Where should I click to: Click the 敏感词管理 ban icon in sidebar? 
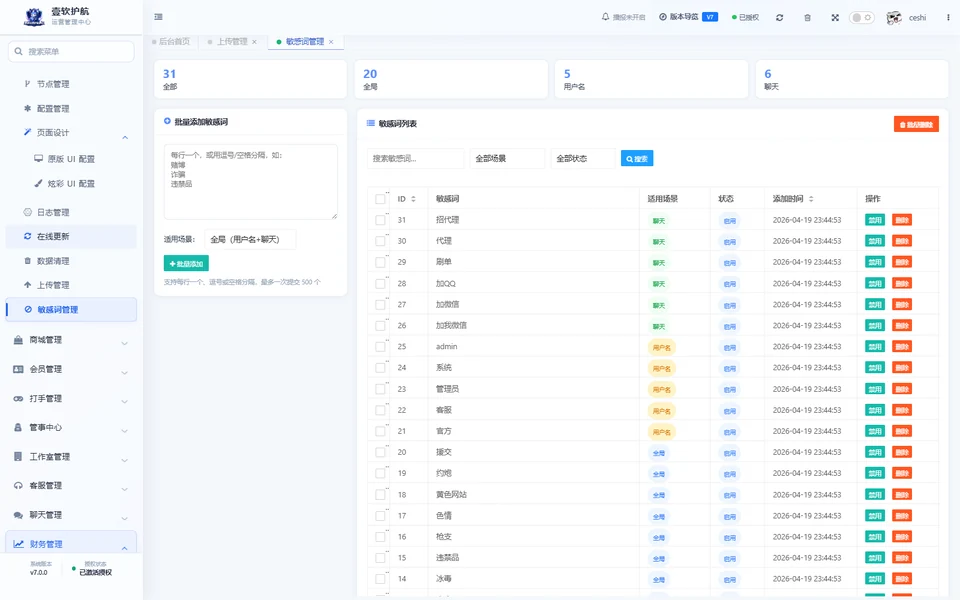point(28,309)
